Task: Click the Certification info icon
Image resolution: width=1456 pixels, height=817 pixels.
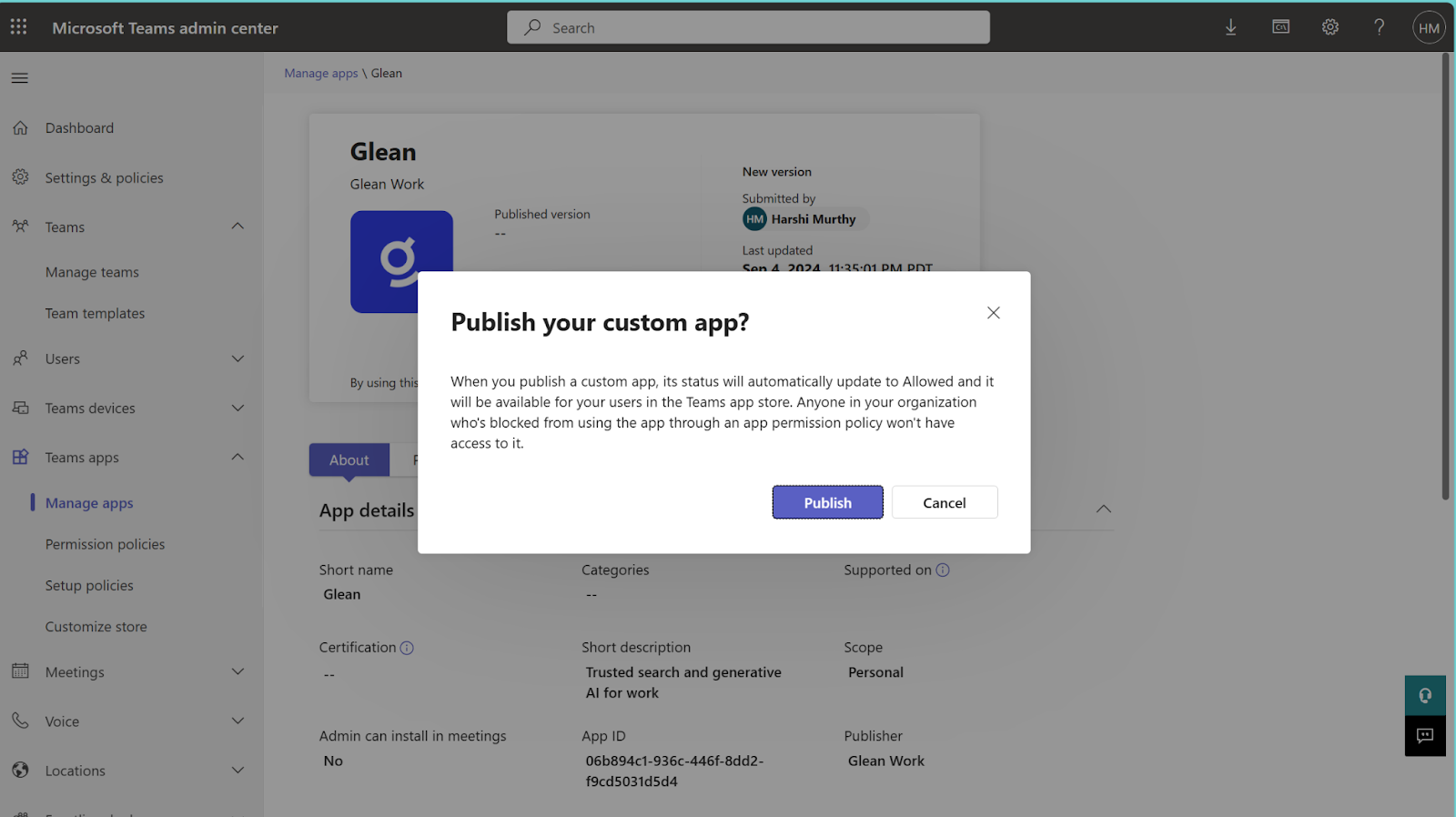Action: point(407,648)
